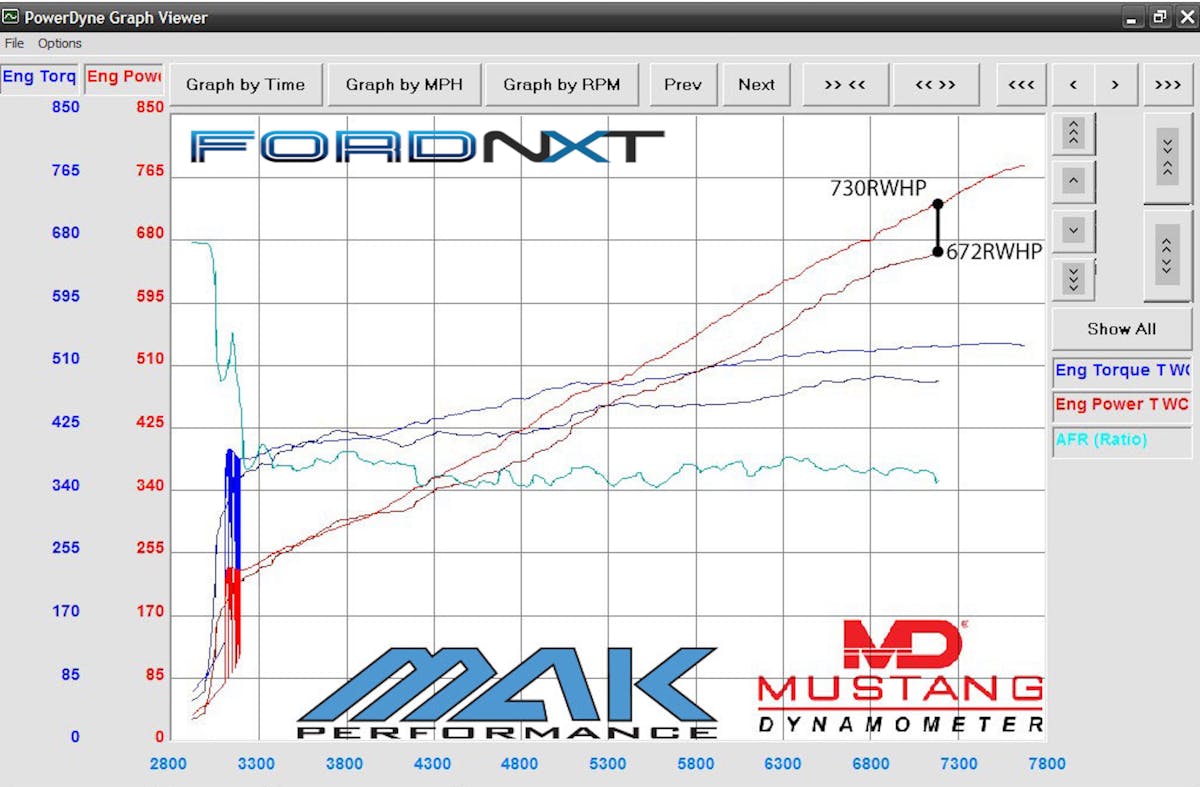Click the Show All button
Screen dimensions: 1200x787
(x=1121, y=329)
